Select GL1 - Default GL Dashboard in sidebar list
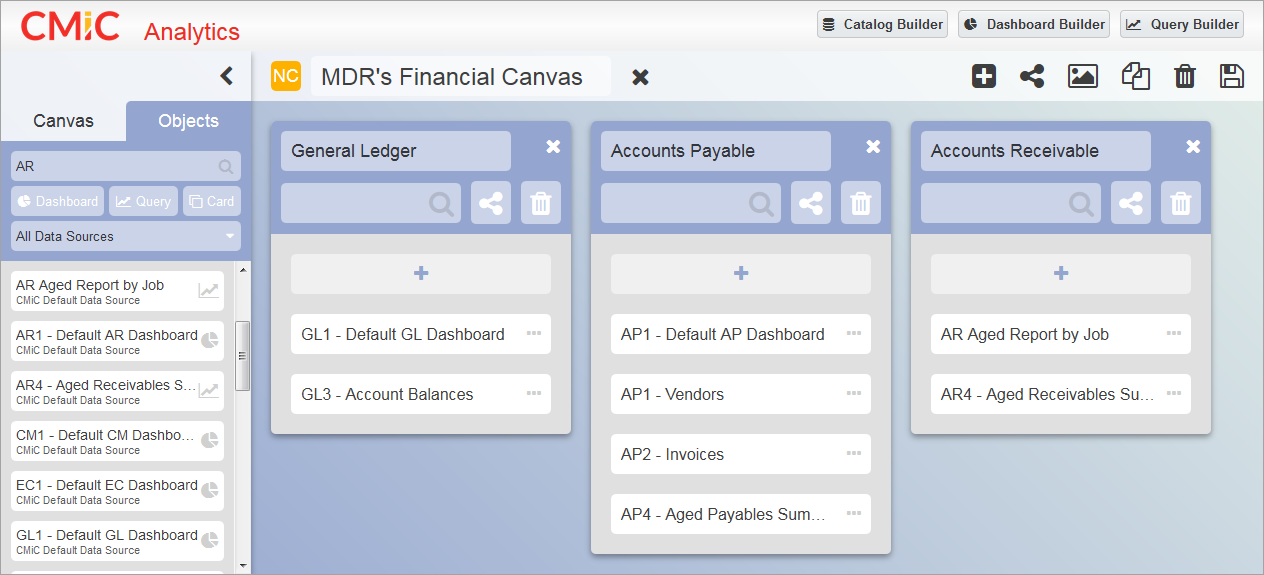The image size is (1264, 575). [118, 541]
